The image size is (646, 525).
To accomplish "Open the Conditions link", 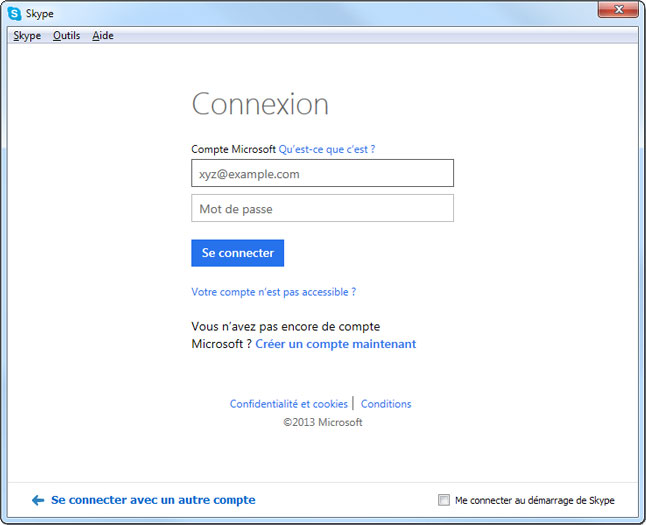I will point(386,404).
